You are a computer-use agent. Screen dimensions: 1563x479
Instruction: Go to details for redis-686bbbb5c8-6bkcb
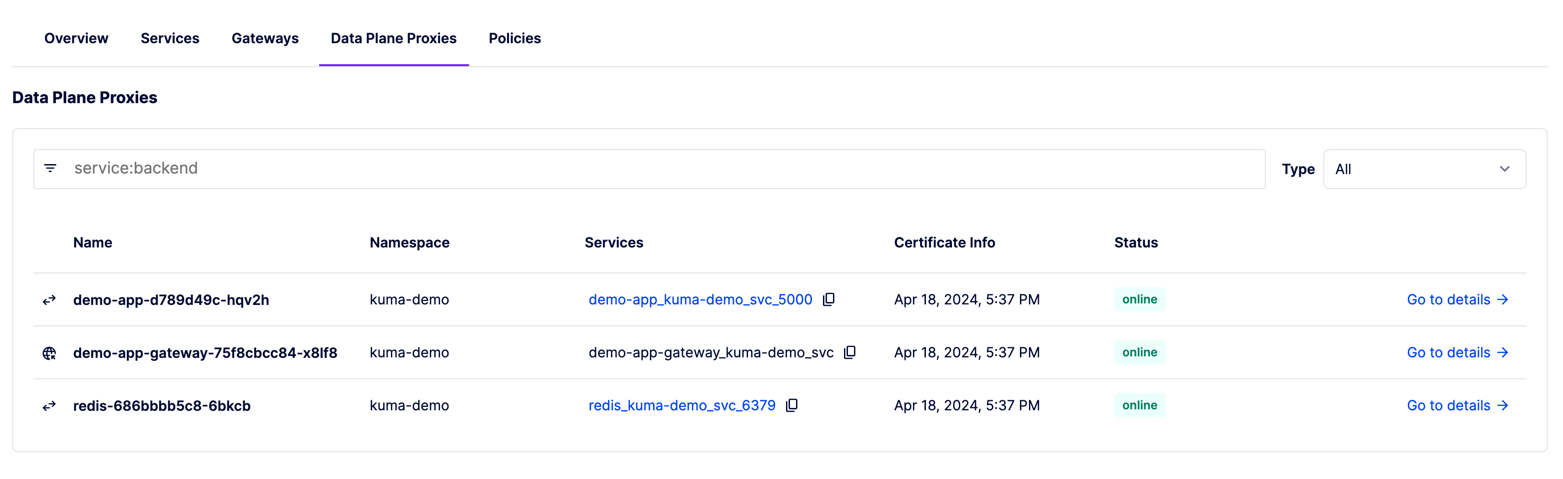click(x=1457, y=406)
